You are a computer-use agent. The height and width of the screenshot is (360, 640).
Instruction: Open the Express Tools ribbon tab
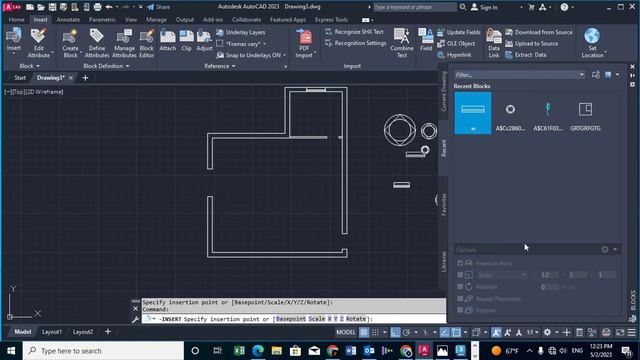click(x=331, y=20)
